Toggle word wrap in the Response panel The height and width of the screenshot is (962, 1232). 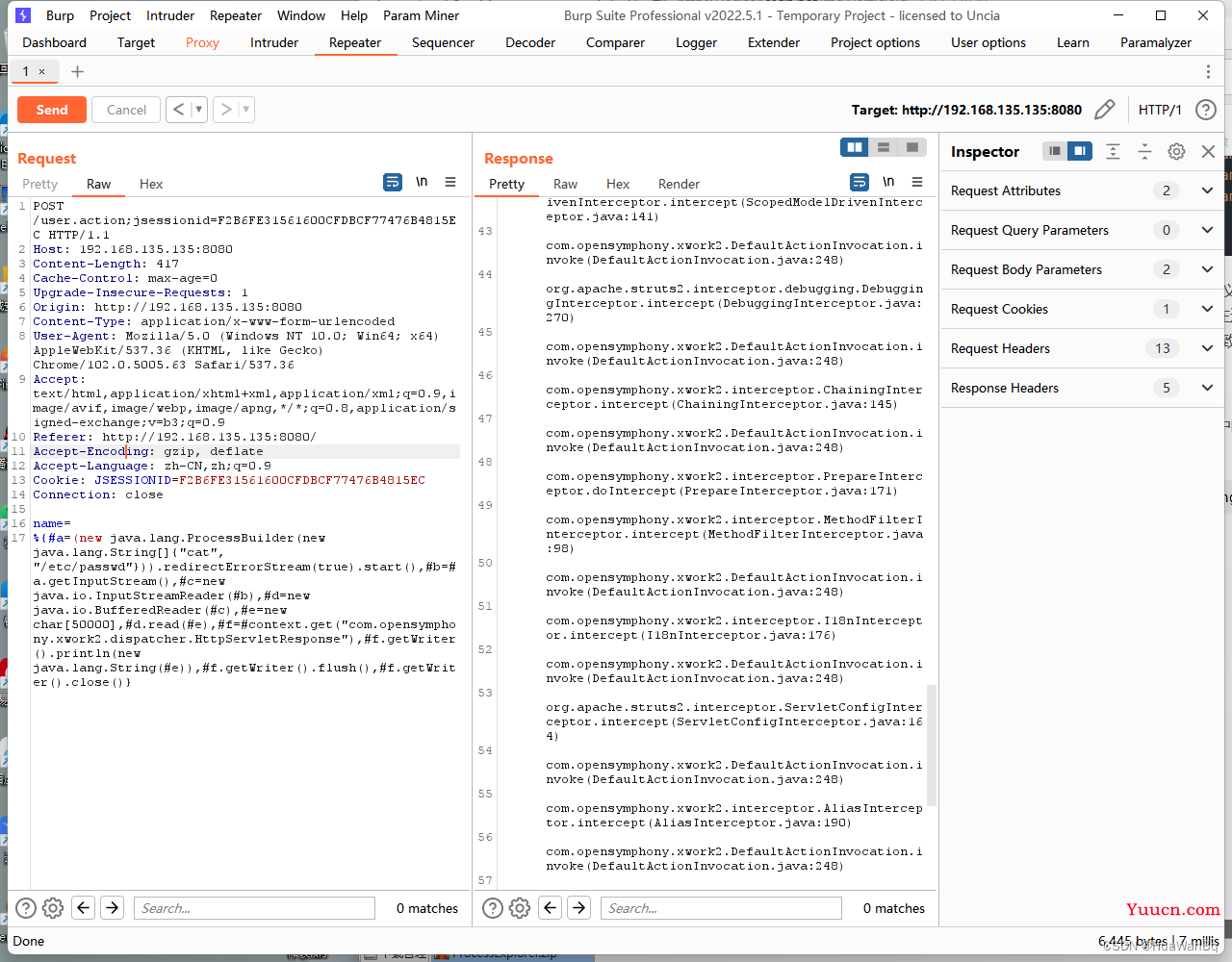pos(860,182)
